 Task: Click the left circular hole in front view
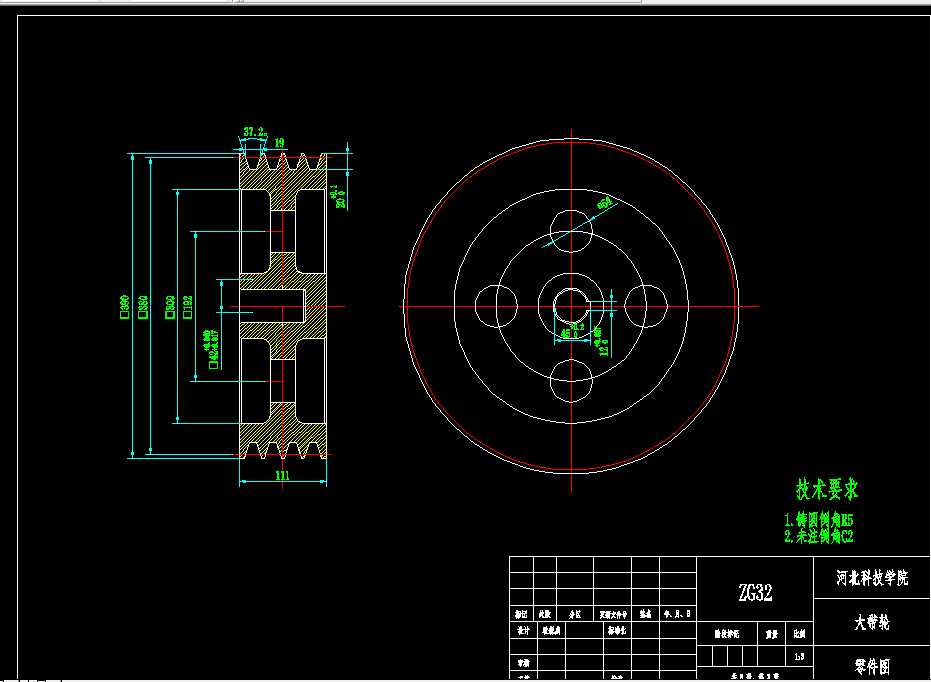496,306
